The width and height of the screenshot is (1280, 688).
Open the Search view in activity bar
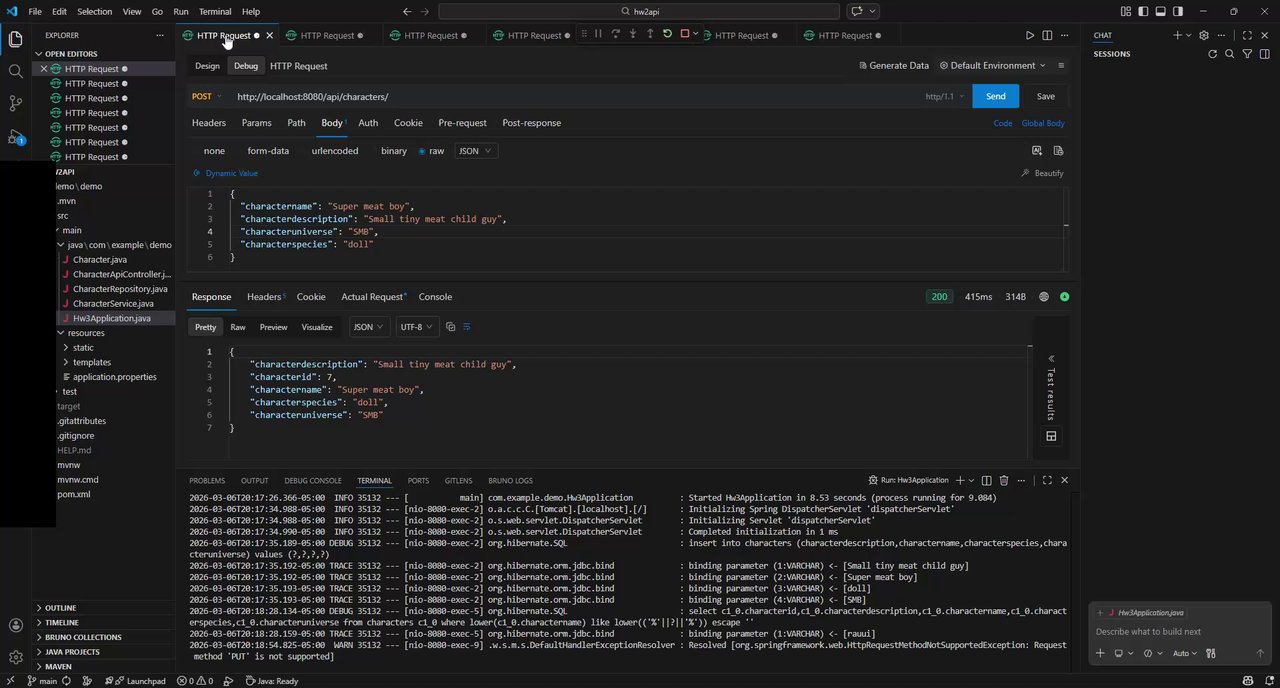[15, 71]
